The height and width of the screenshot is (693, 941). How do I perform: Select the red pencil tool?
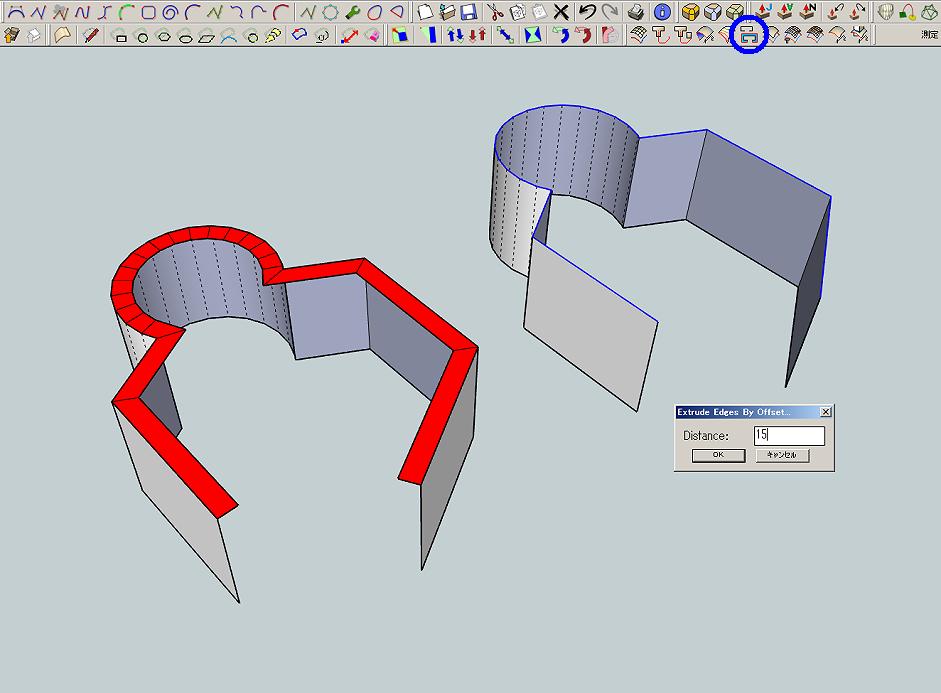click(91, 35)
